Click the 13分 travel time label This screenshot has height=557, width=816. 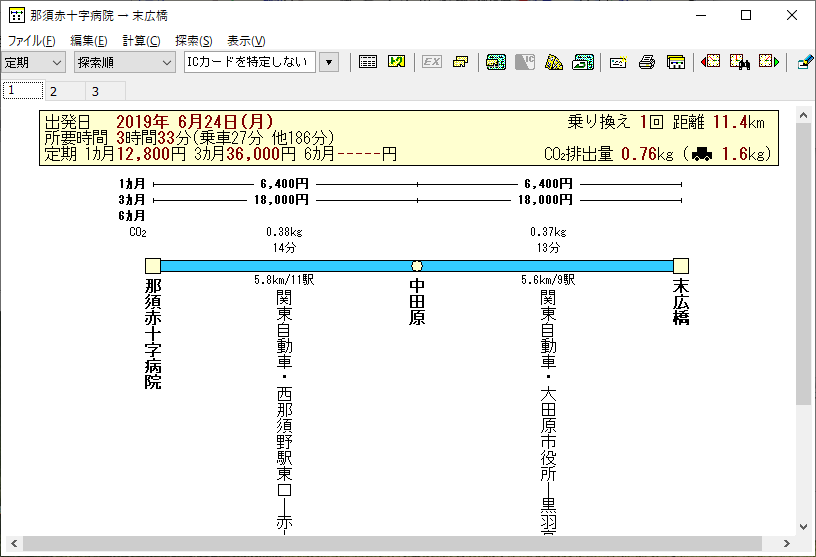click(x=549, y=248)
